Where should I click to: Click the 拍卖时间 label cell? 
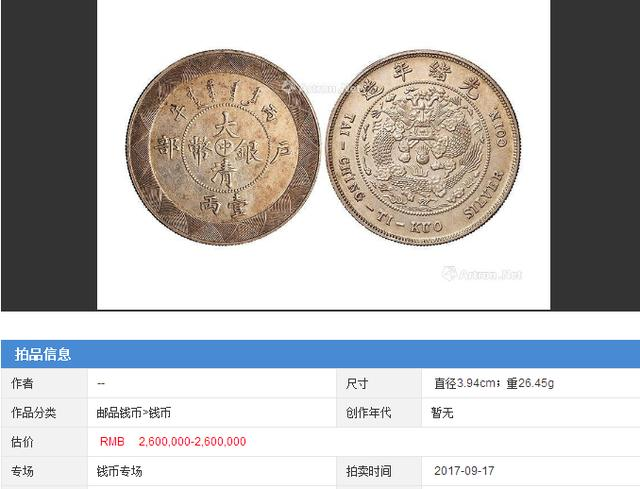click(x=379, y=471)
